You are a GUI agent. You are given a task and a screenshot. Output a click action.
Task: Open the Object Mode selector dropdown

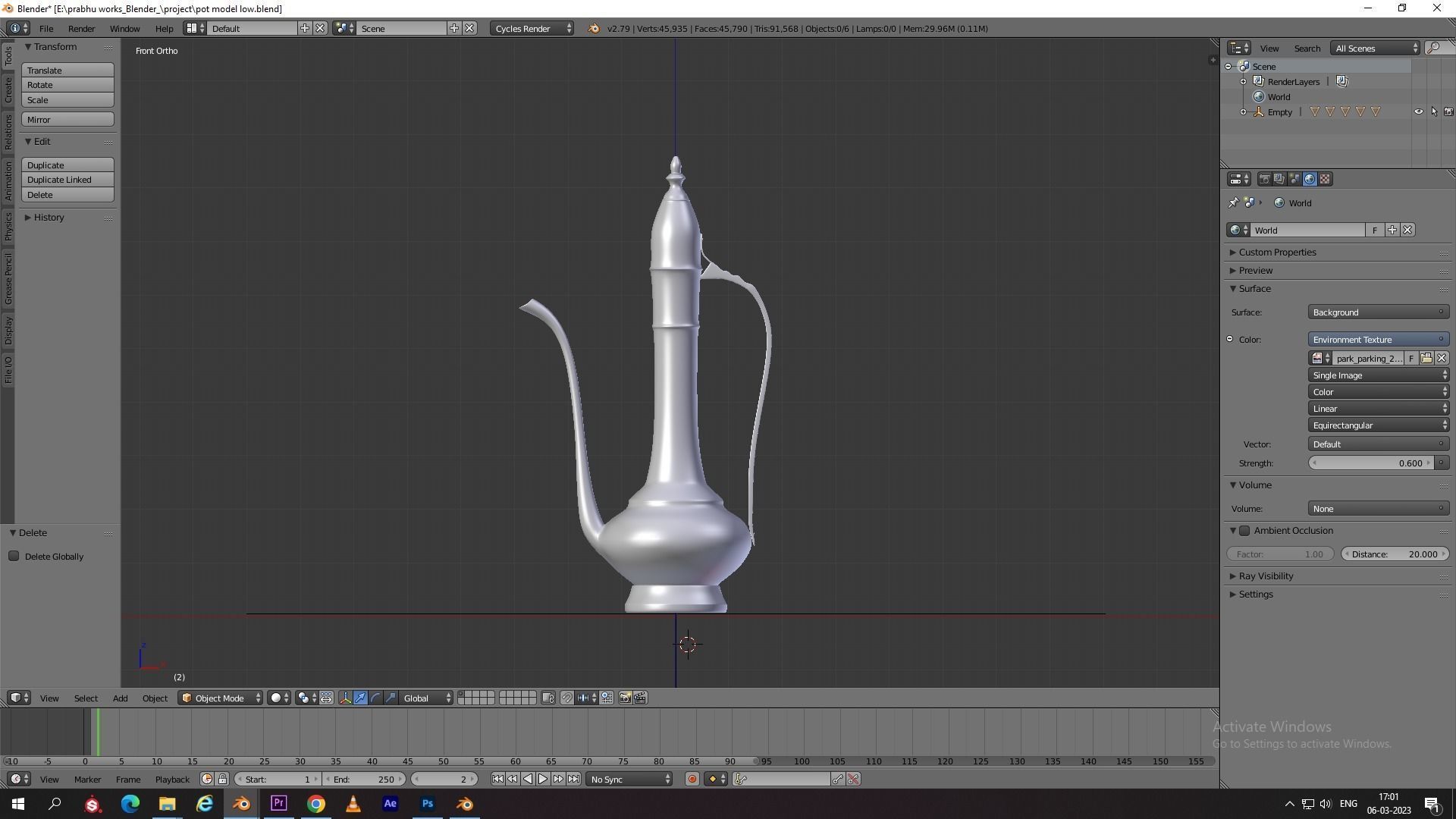point(221,698)
